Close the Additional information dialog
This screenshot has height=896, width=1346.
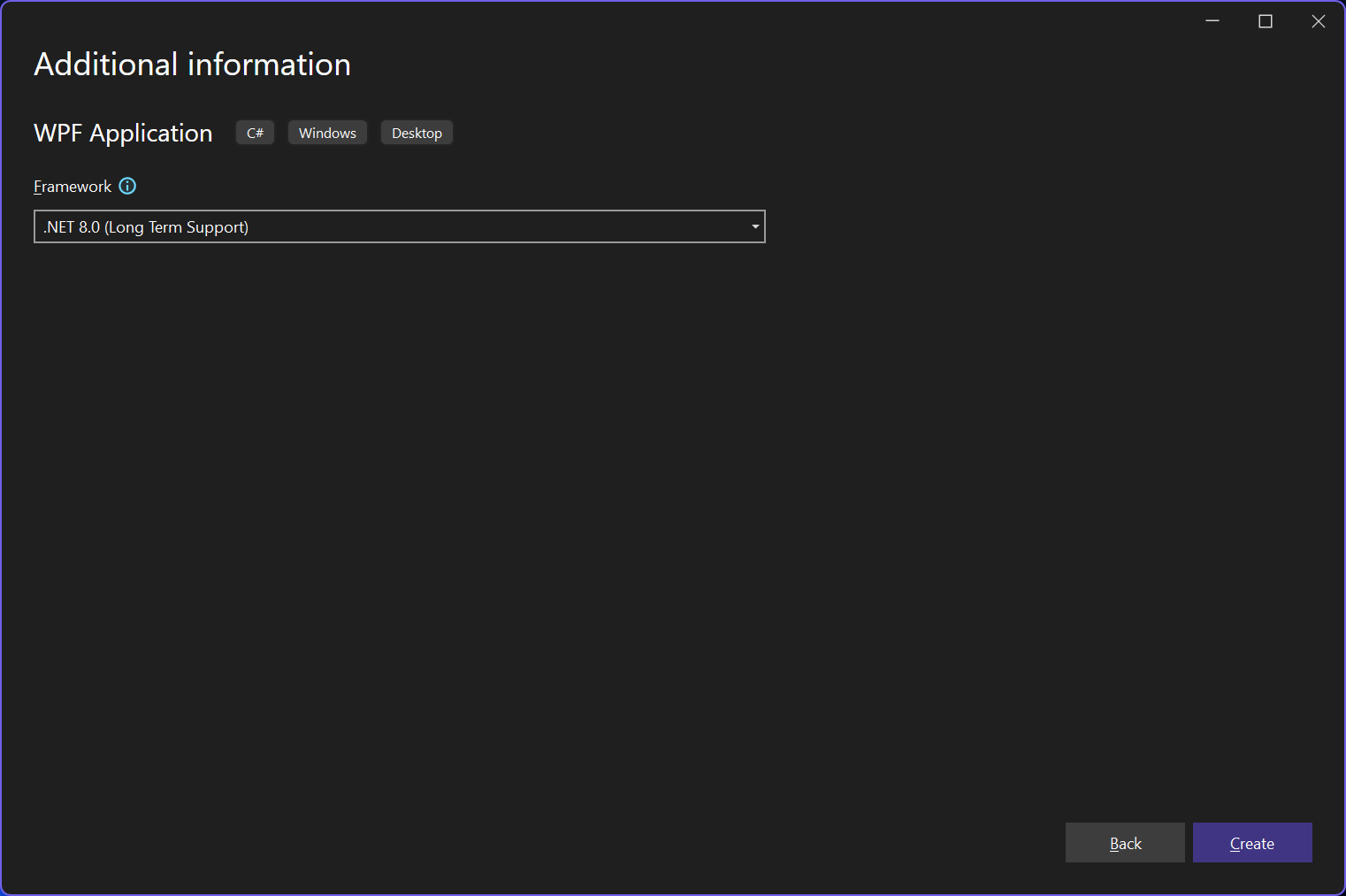[x=1319, y=21]
